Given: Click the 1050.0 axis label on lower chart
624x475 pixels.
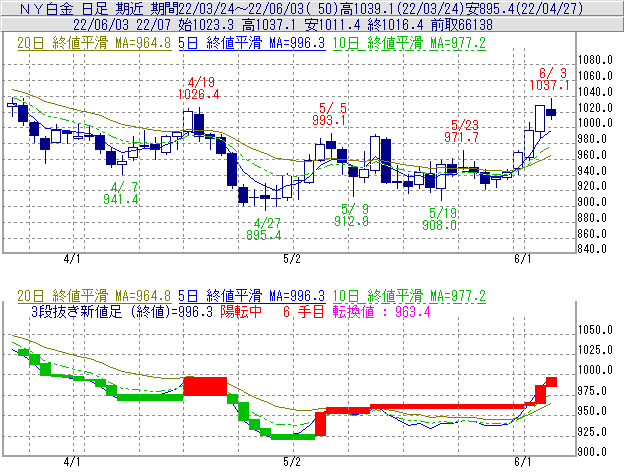Looking at the screenshot, I should point(595,330).
